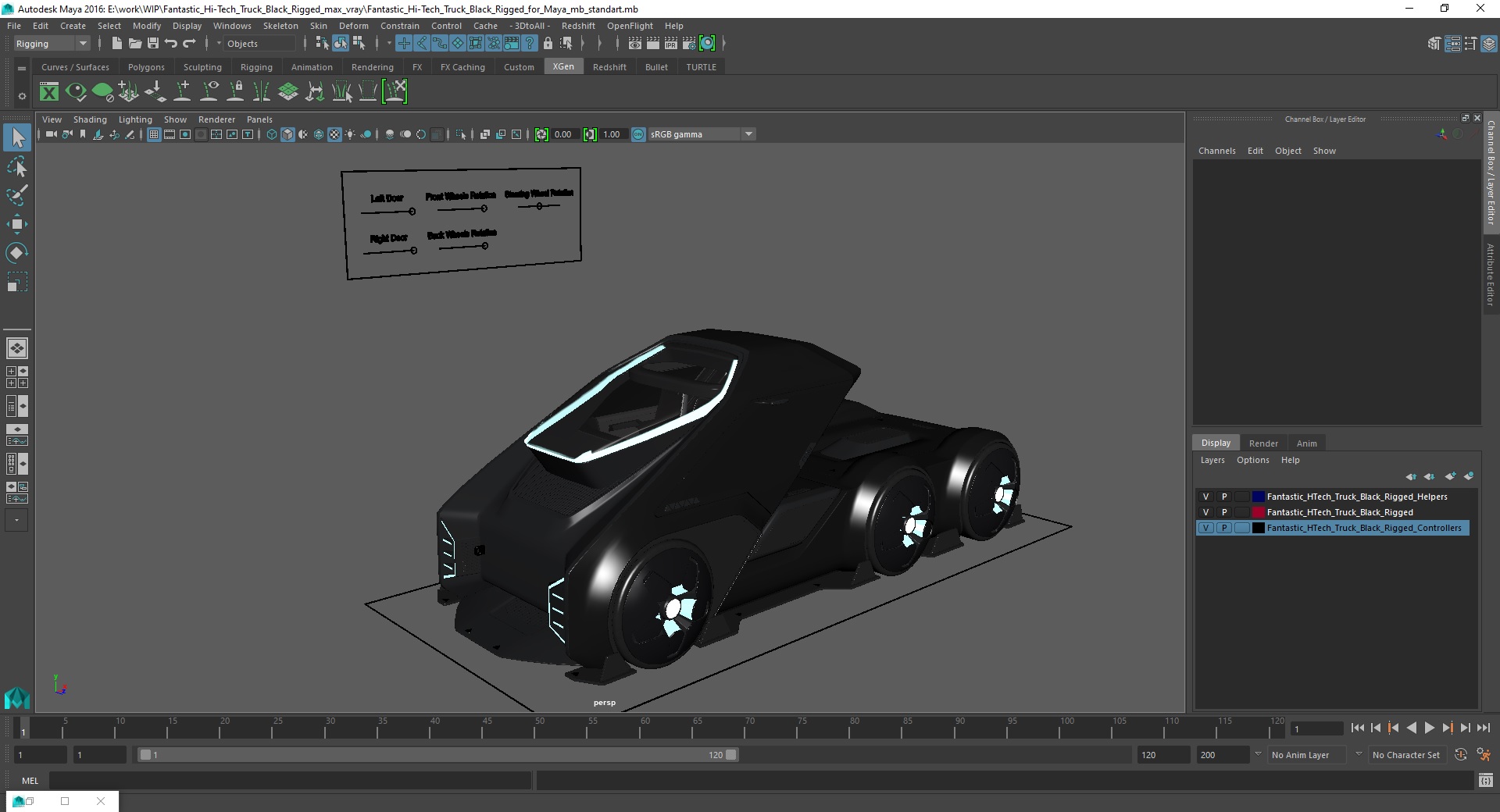Click the XGen window shelf icon
Image resolution: width=1500 pixels, height=812 pixels.
click(x=49, y=92)
